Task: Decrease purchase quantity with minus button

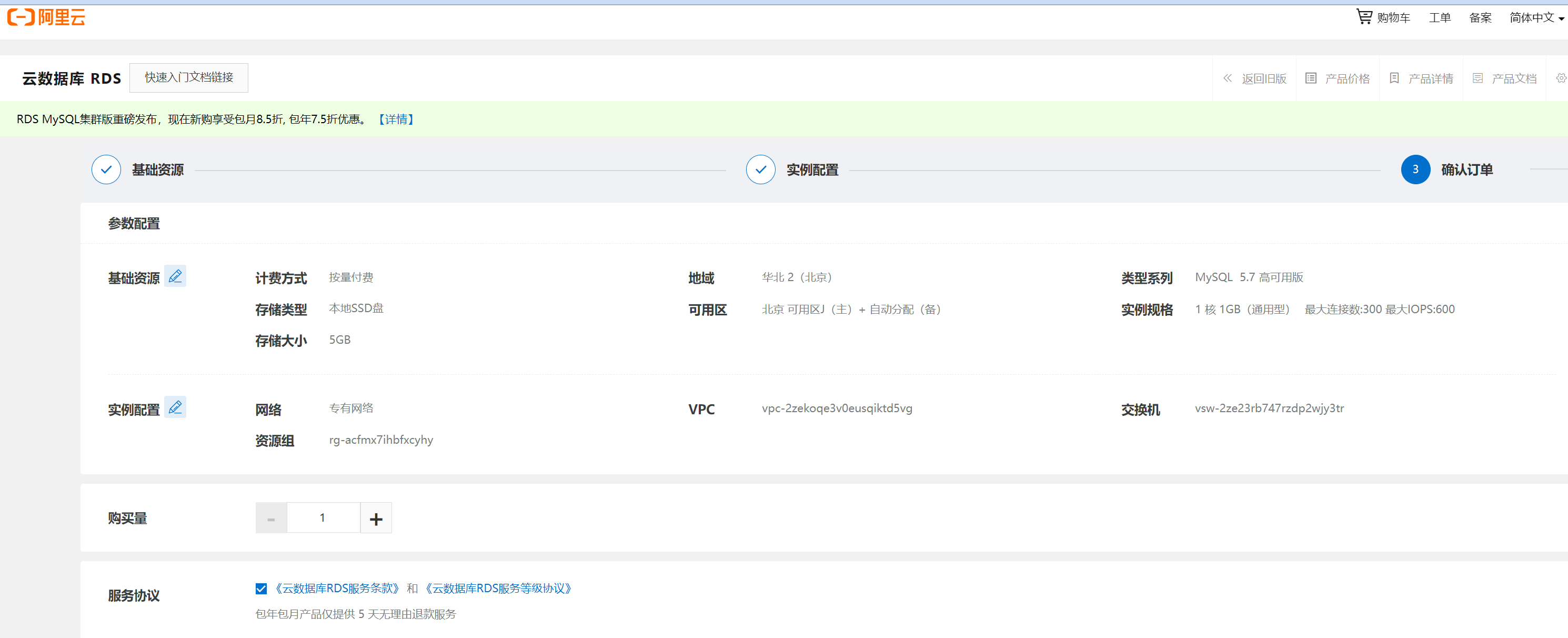Action: [x=272, y=518]
